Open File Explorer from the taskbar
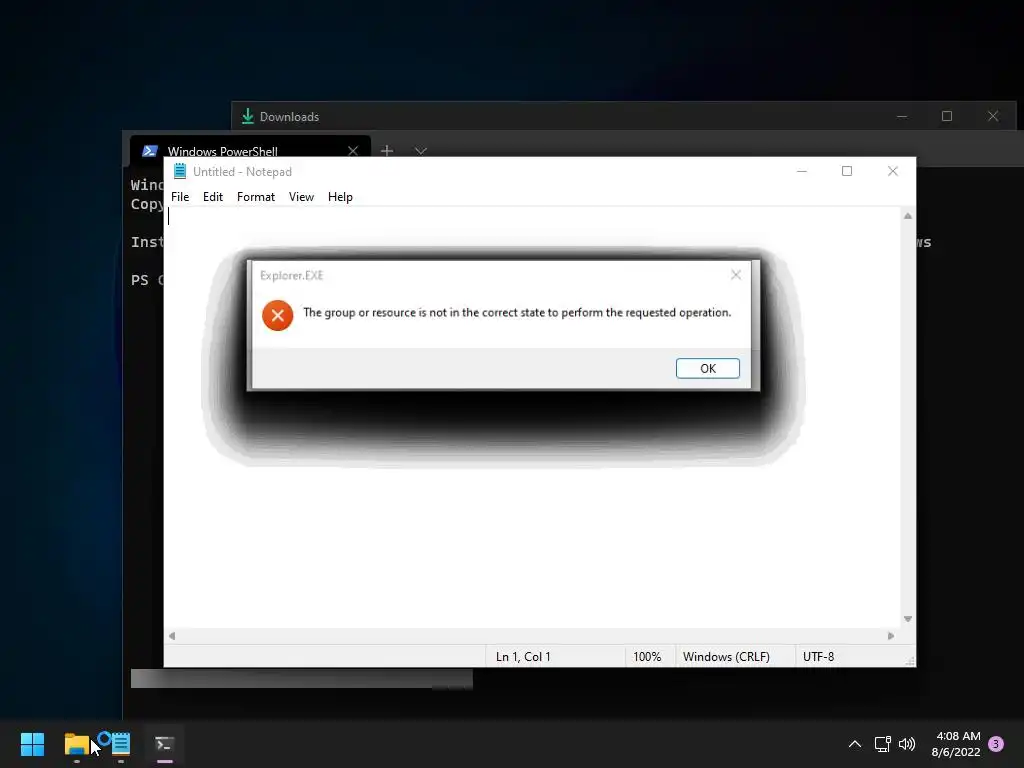The image size is (1024, 768). [x=76, y=744]
